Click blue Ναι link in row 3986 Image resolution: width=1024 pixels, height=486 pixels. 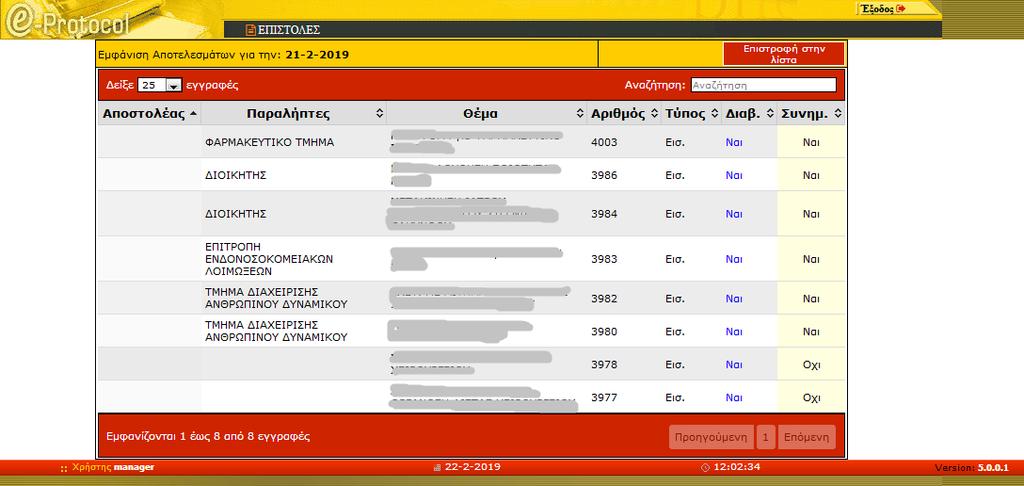pyautogui.click(x=734, y=175)
